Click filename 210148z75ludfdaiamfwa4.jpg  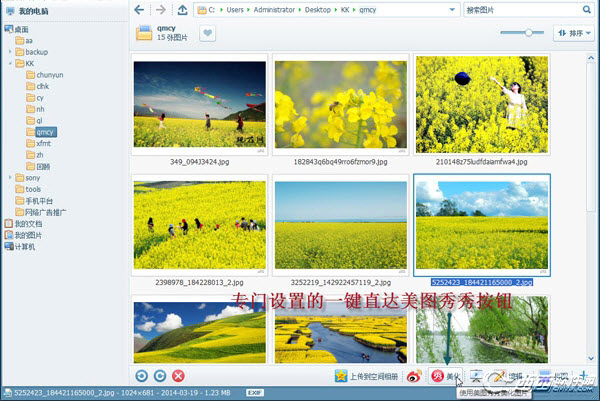coord(481,162)
